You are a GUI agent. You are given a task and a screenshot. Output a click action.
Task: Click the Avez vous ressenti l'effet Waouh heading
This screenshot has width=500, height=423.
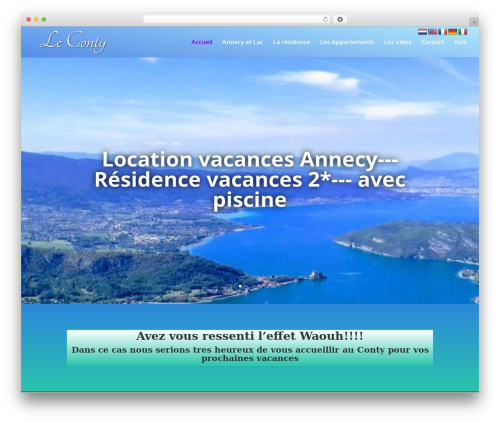click(x=249, y=336)
